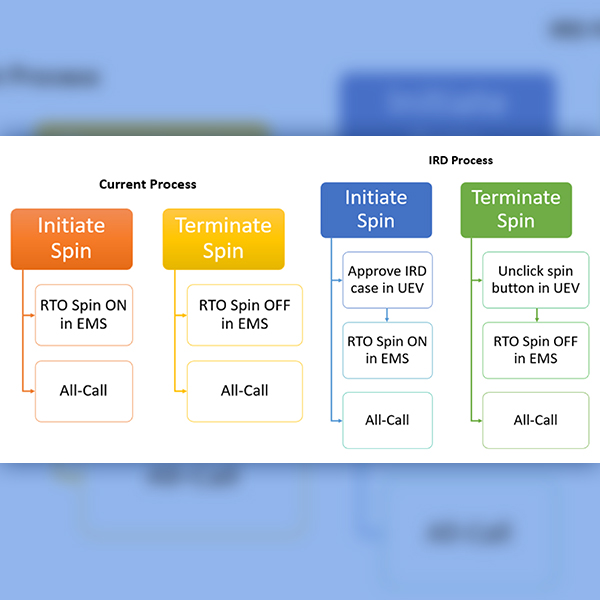
Task: Select the green-outlined All-Call box
Action: click(535, 420)
